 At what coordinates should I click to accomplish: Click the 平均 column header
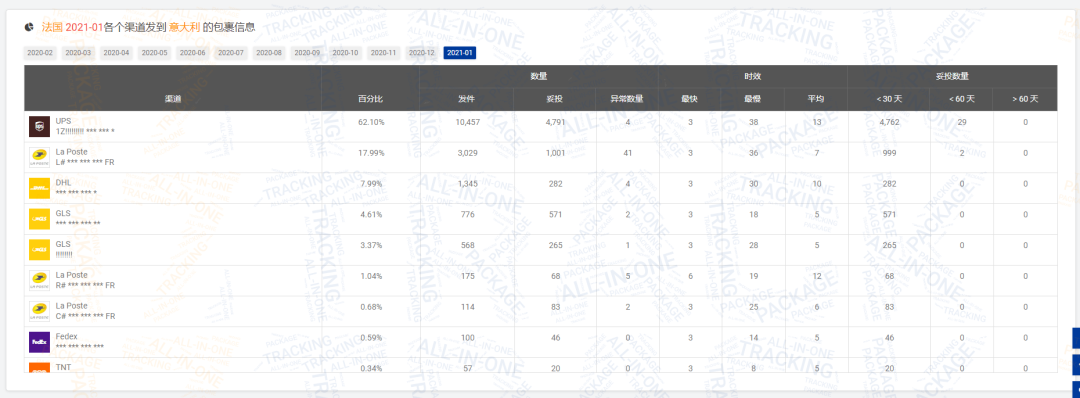pos(816,99)
